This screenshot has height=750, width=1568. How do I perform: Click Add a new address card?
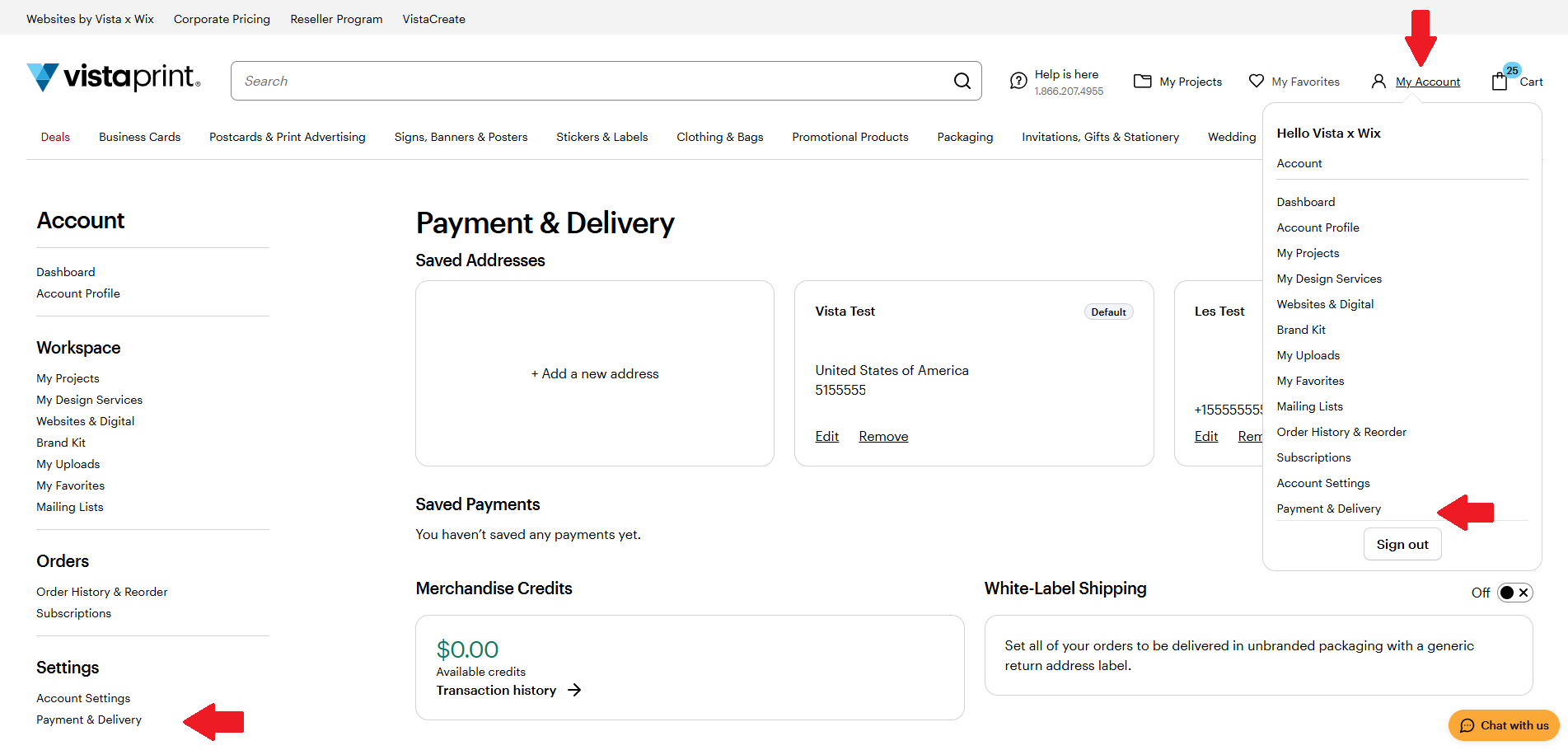(x=594, y=373)
